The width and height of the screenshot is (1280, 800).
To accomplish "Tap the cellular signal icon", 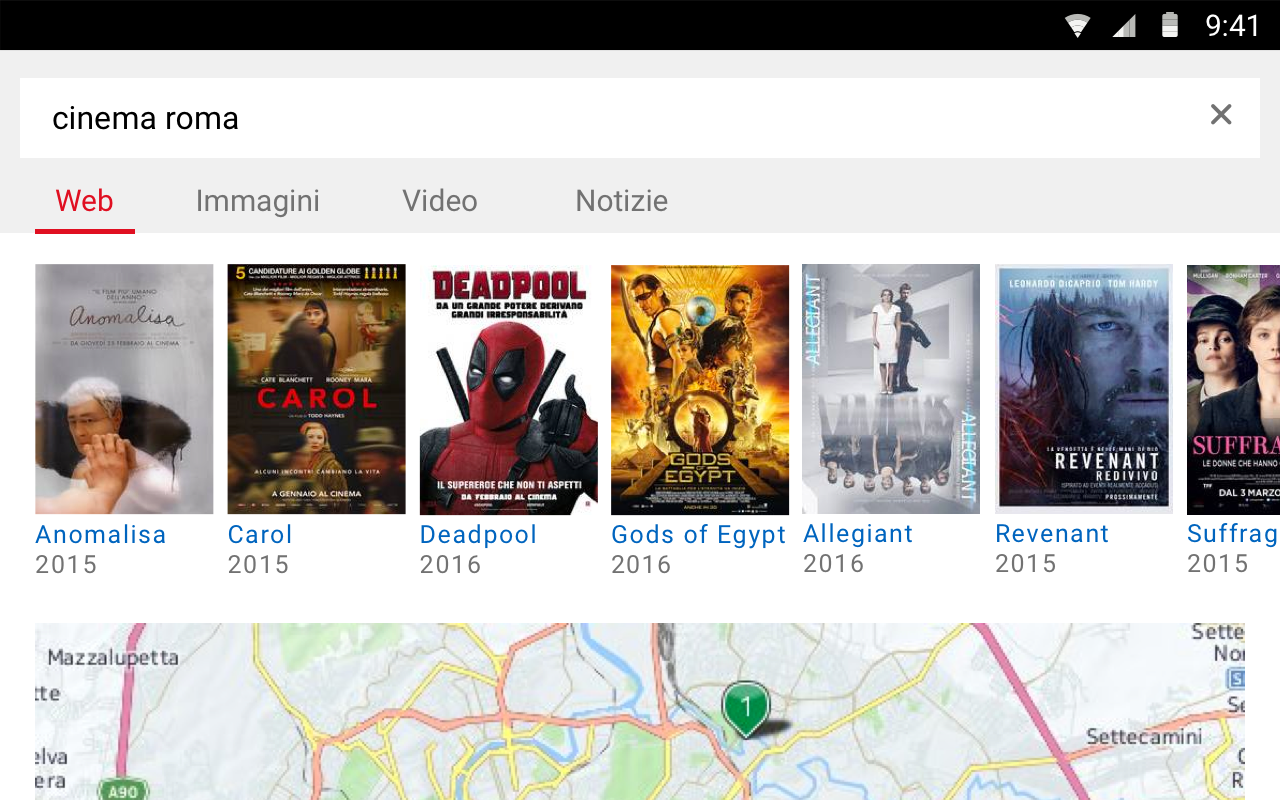I will click(1124, 25).
